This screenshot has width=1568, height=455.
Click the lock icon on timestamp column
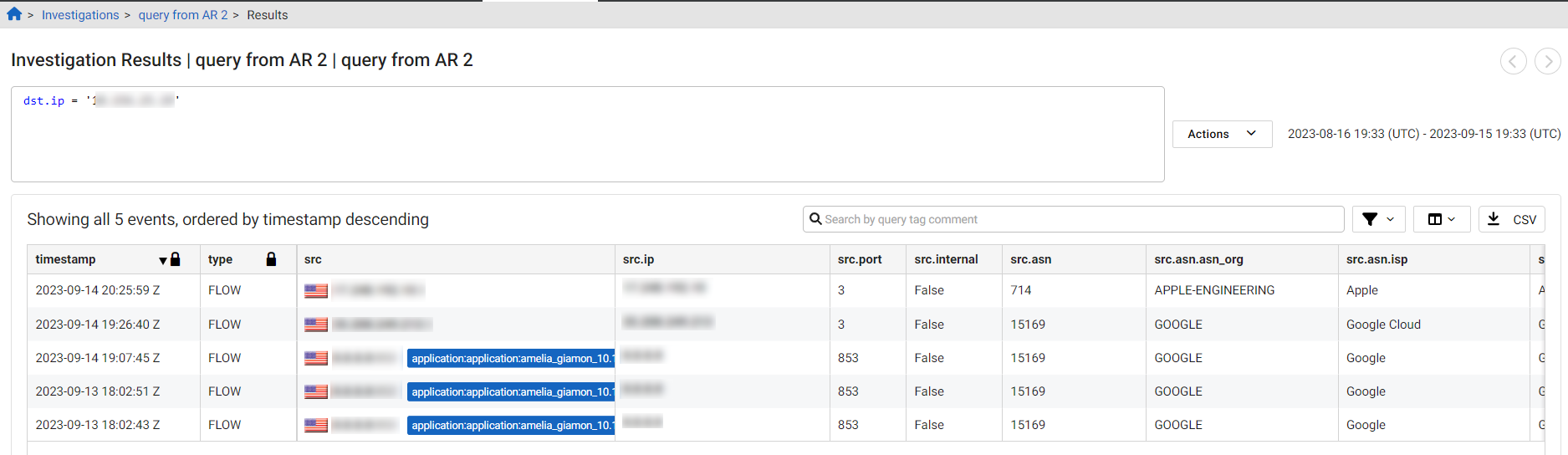tap(176, 259)
